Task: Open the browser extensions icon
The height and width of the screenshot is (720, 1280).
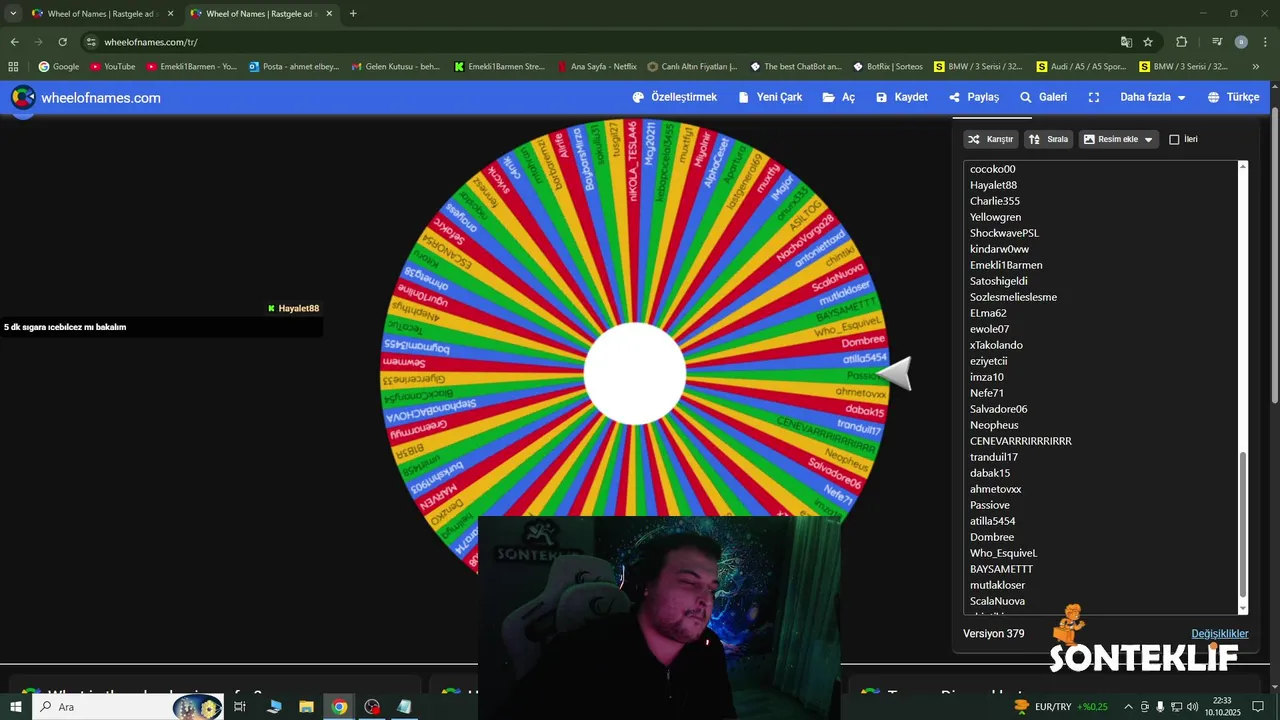Action: pyautogui.click(x=1182, y=42)
